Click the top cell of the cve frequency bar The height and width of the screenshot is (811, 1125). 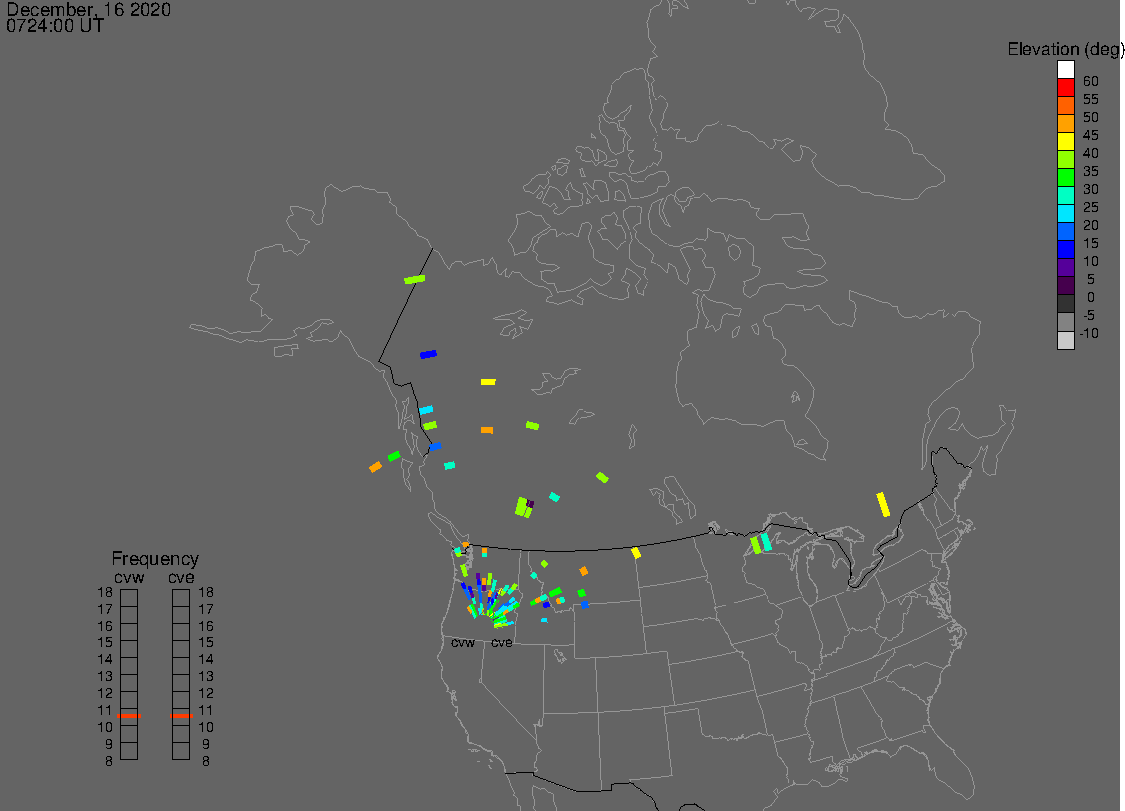[181, 597]
